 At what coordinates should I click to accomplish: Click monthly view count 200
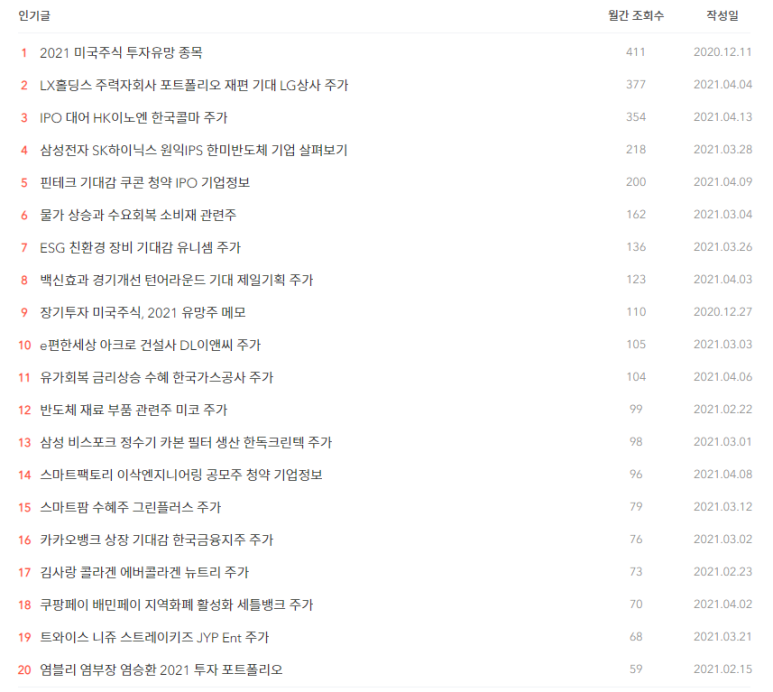coord(636,182)
